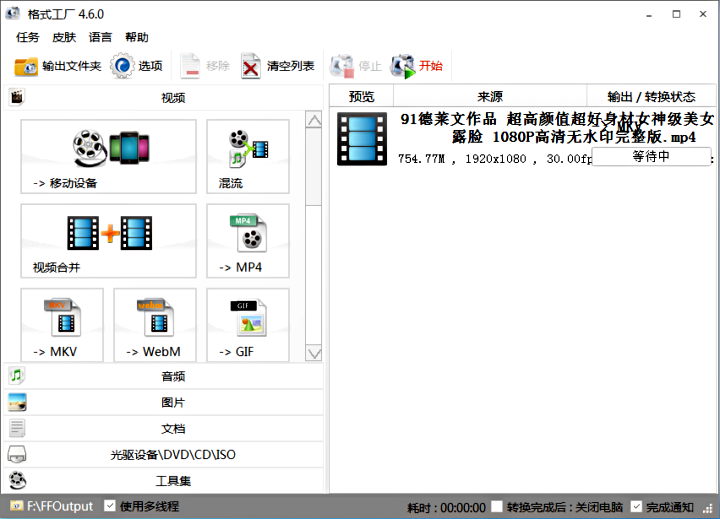
Task: Open the 皮肤 (skin) menu
Action: [63, 37]
